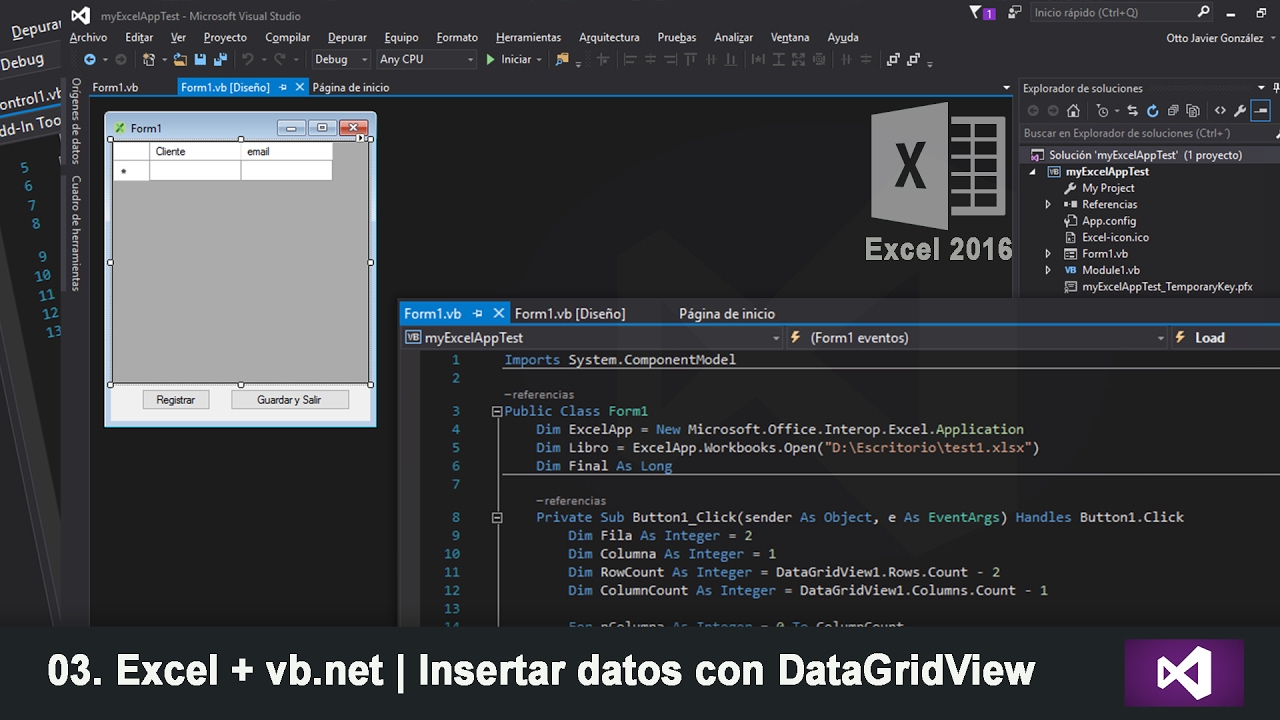Click the Collapse All icon in Solution Explorer
This screenshot has height=720, width=1280.
[x=1172, y=111]
